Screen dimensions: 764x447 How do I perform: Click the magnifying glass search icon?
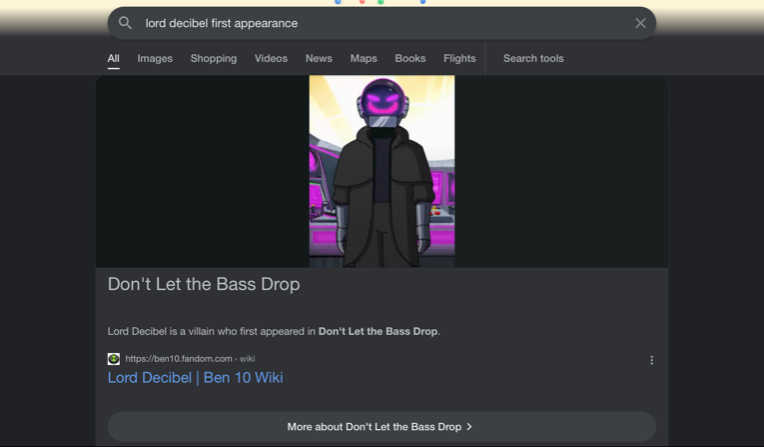125,23
